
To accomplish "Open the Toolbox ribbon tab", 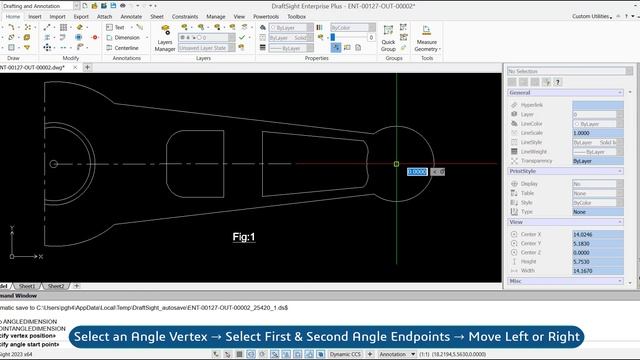I will [x=296, y=16].
